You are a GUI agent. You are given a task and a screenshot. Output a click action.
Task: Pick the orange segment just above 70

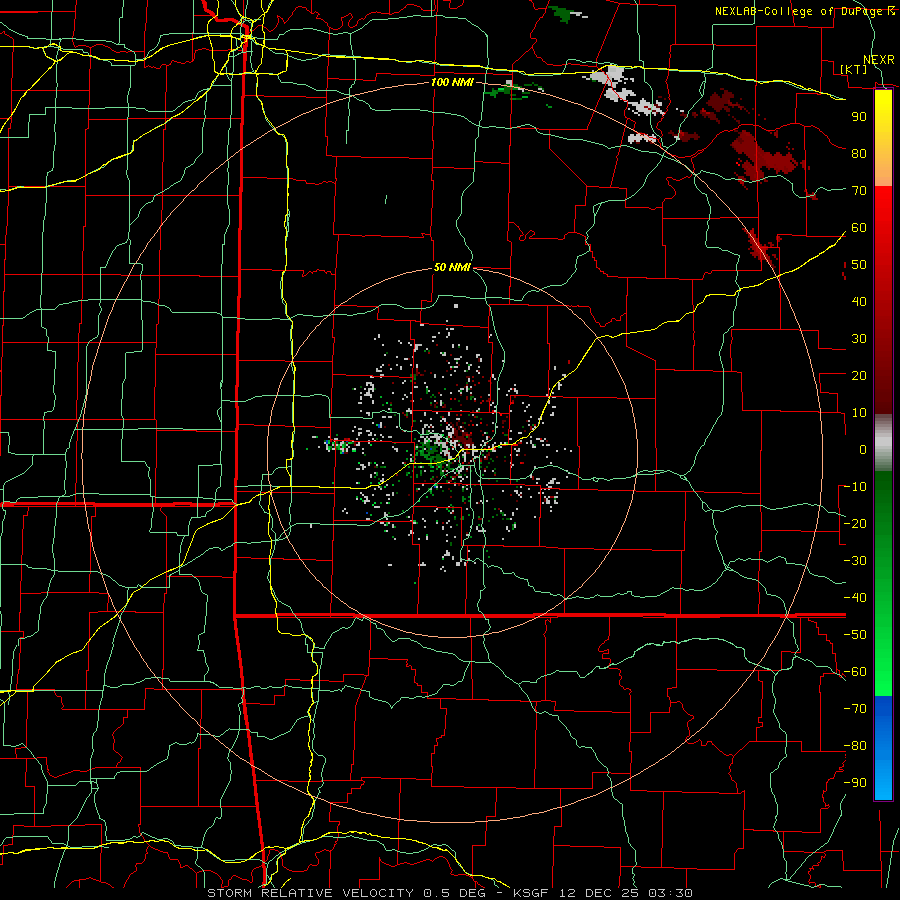883,171
